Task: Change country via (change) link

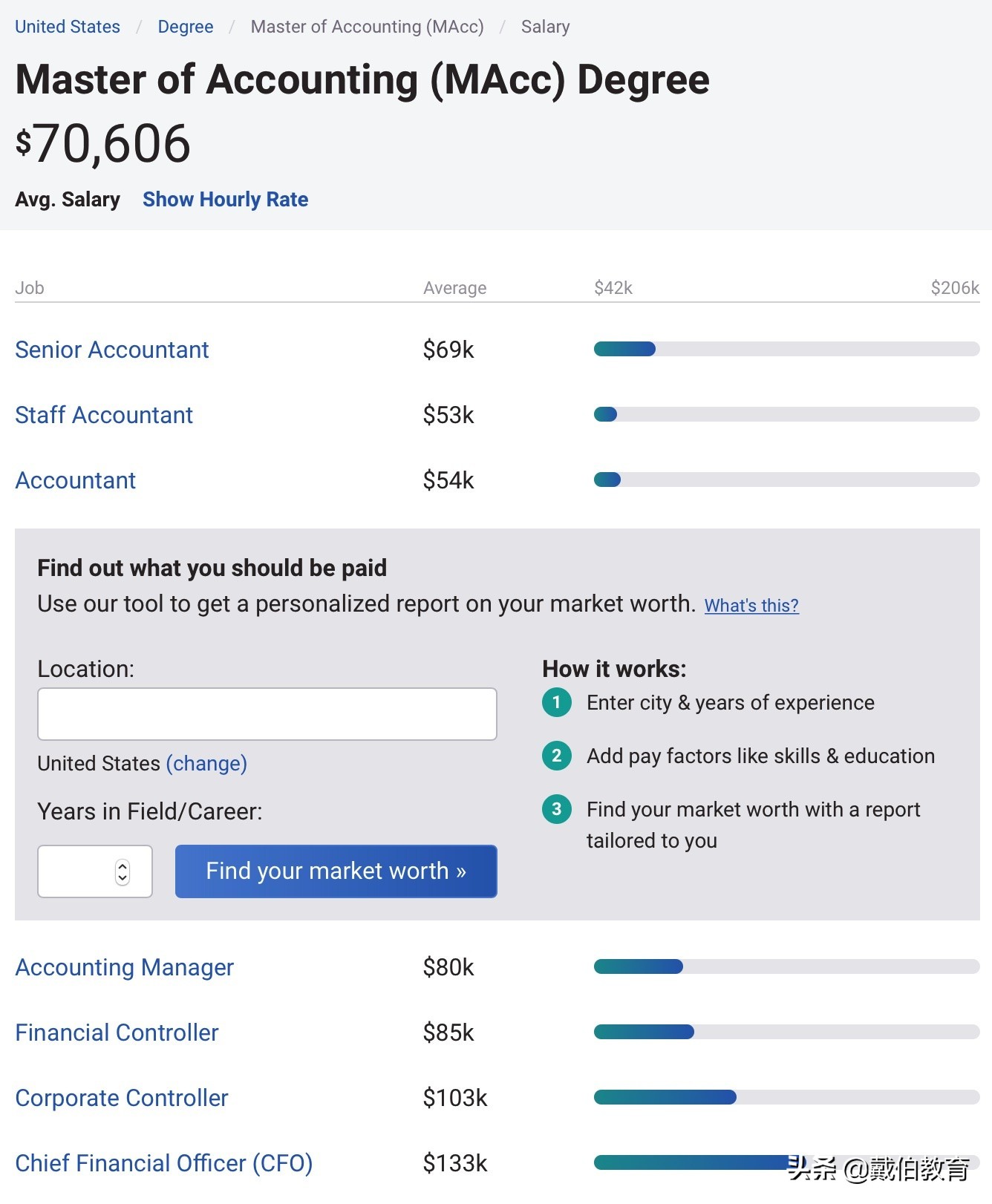Action: (x=206, y=763)
